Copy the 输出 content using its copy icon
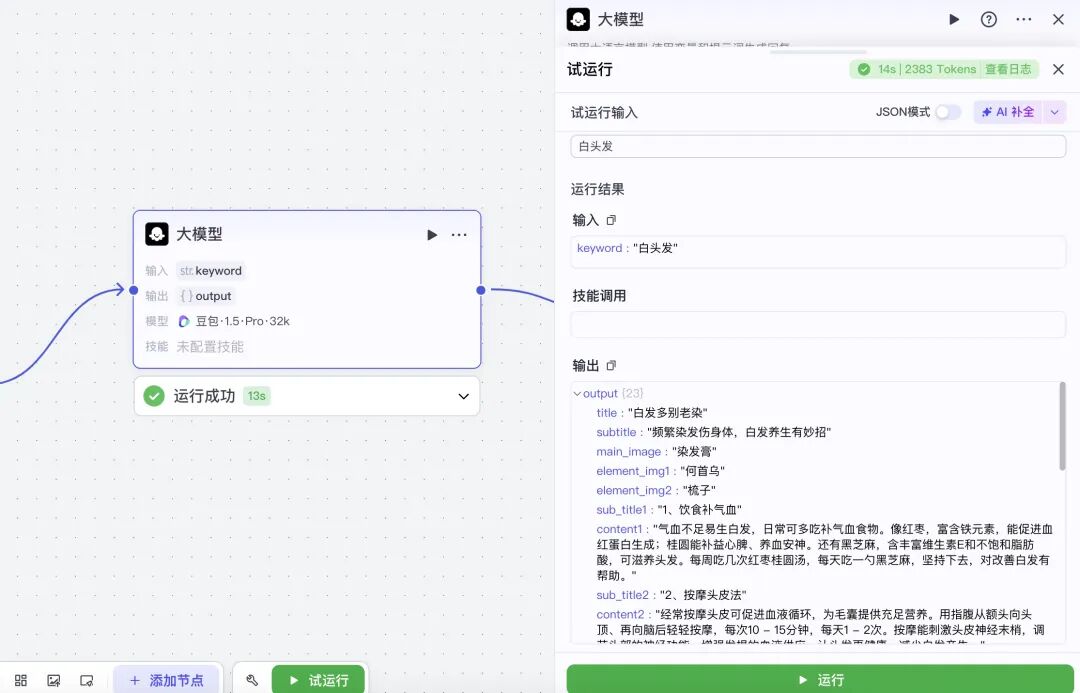Screen dimensions: 1080x693 [x=611, y=366]
